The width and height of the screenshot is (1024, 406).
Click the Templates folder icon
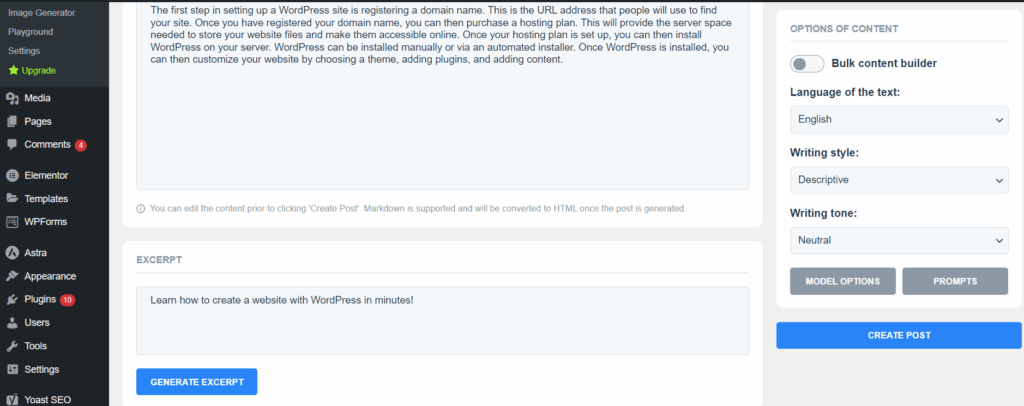tap(12, 198)
